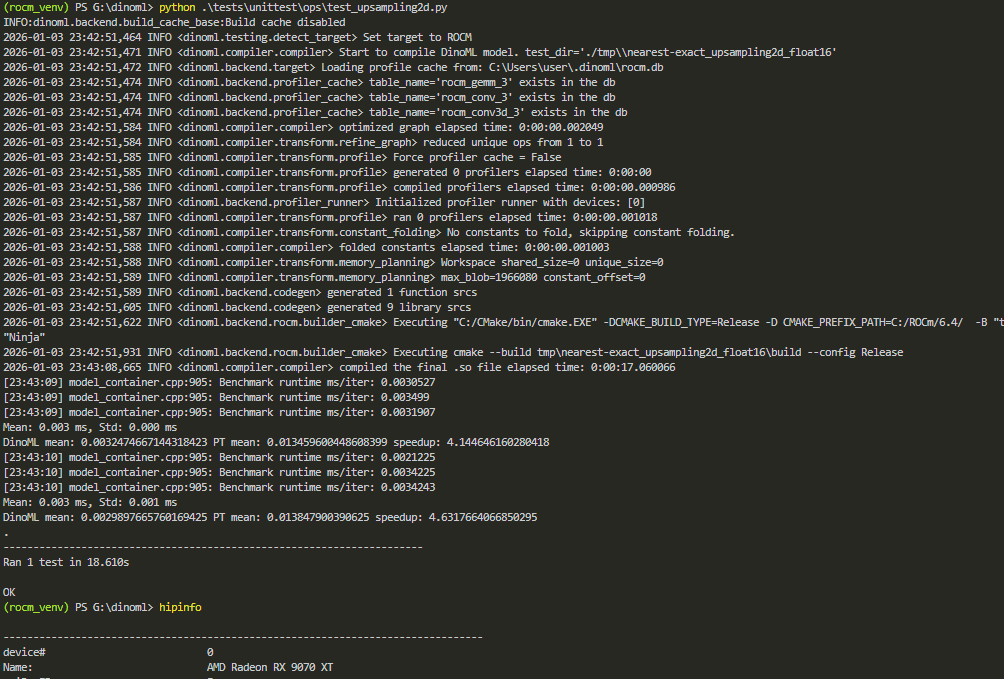Click benchmark value 0.003499
1004x679 pixels.
click(405, 397)
